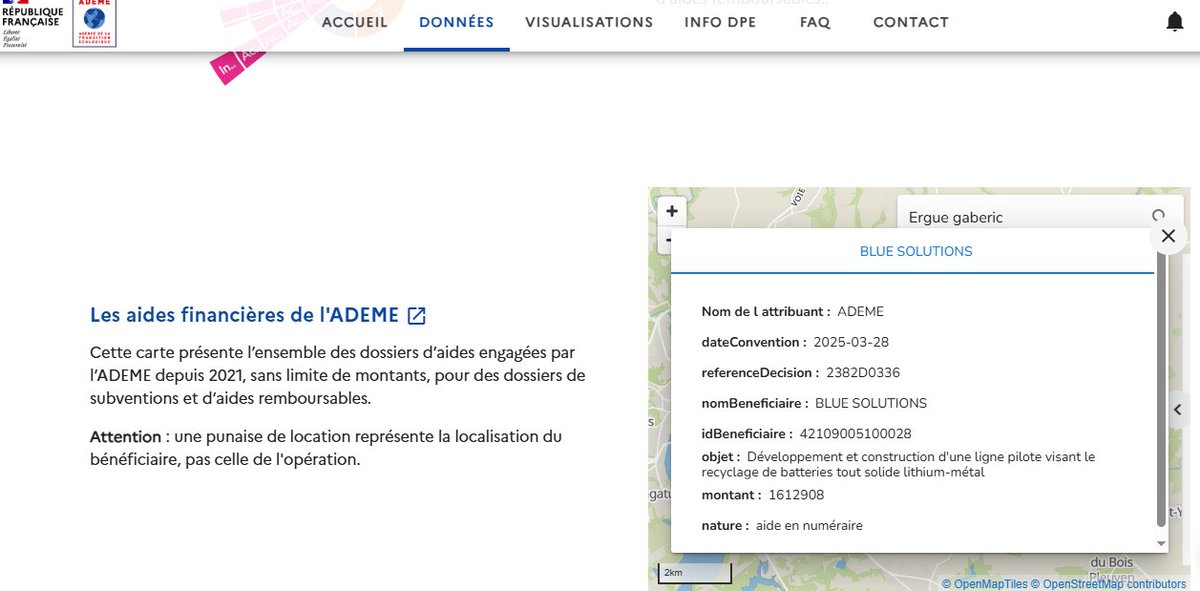Viewport: 1200px width, 591px height.
Task: Select the nature value aide en numéraire
Action: (809, 526)
